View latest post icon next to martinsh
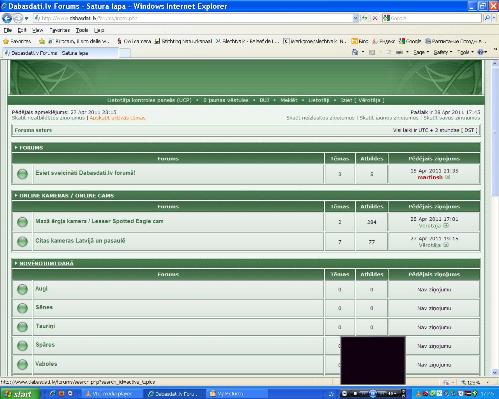This screenshot has height=399, width=499. 448,177
